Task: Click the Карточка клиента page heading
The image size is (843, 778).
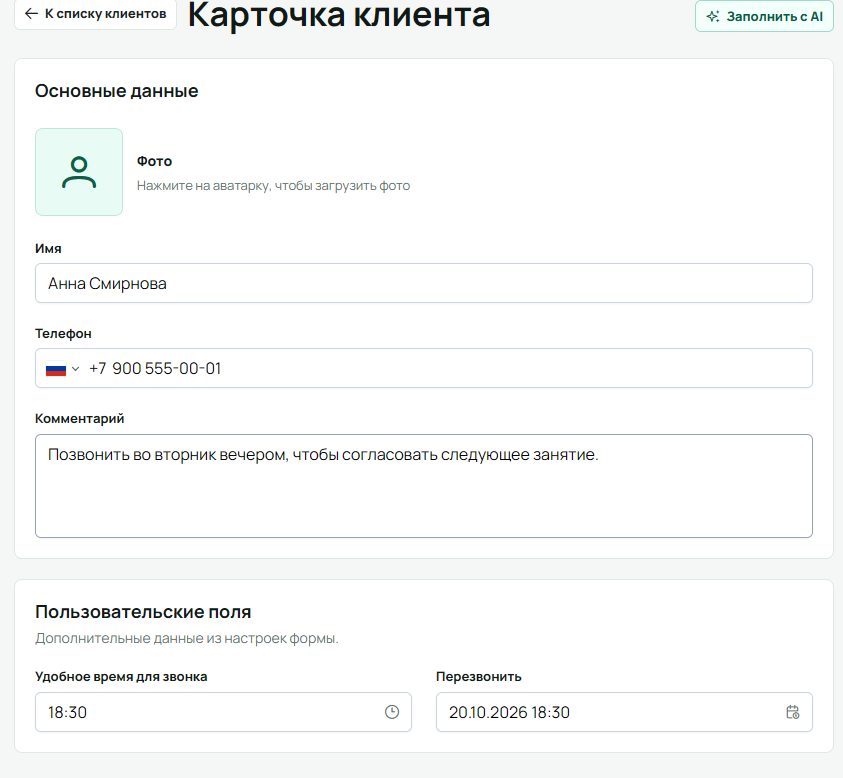Action: click(x=339, y=15)
